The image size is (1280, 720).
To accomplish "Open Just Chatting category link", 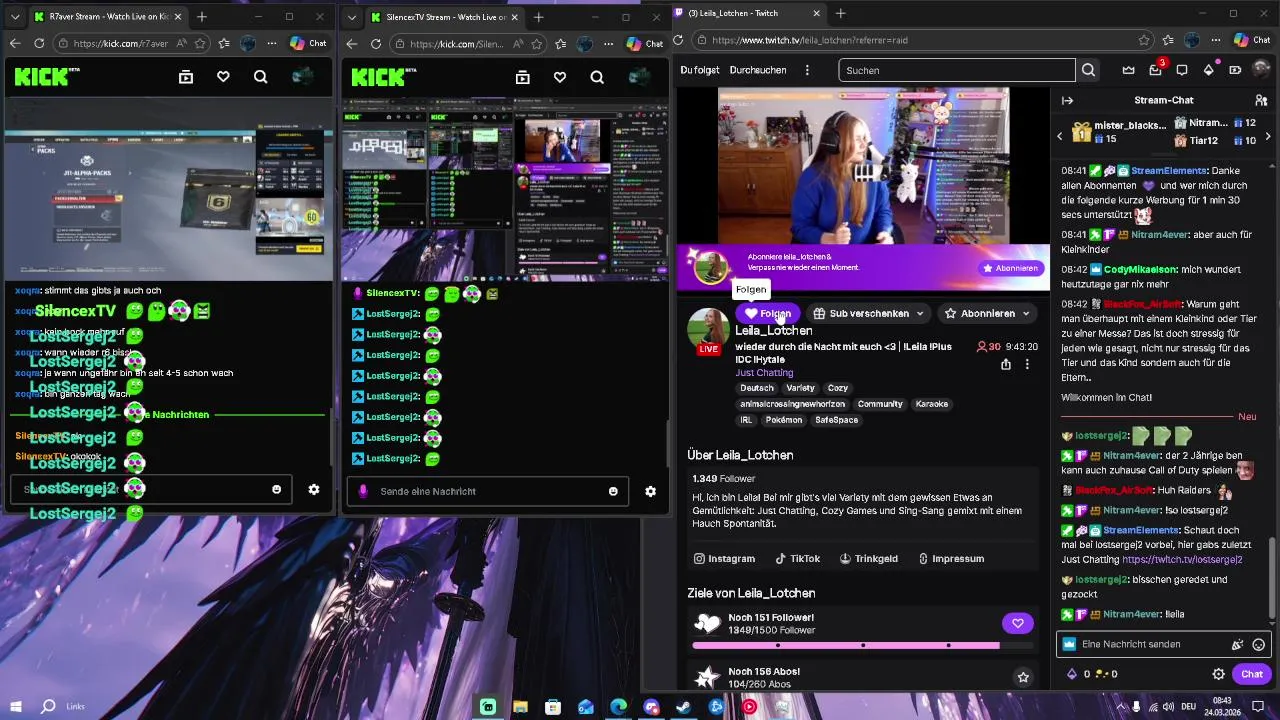I will pos(764,373).
